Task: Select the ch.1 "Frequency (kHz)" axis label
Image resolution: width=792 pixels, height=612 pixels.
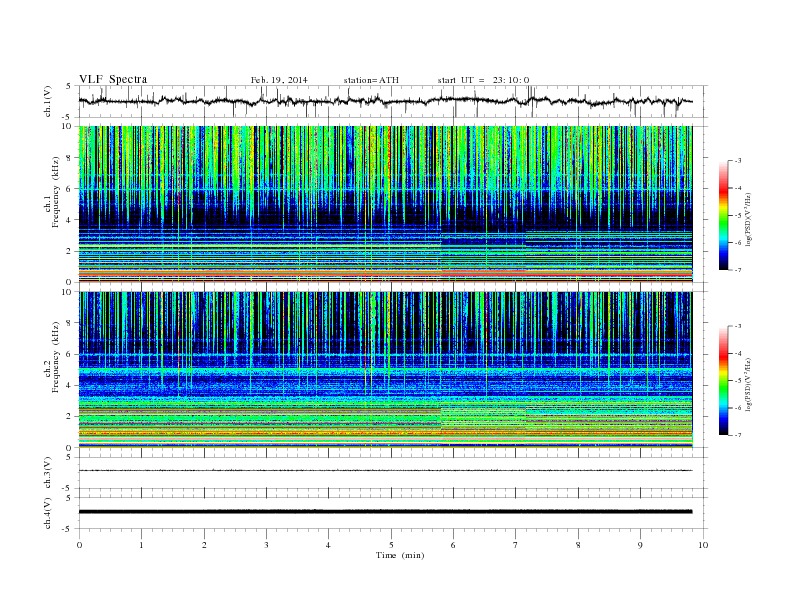Action: tap(56, 192)
